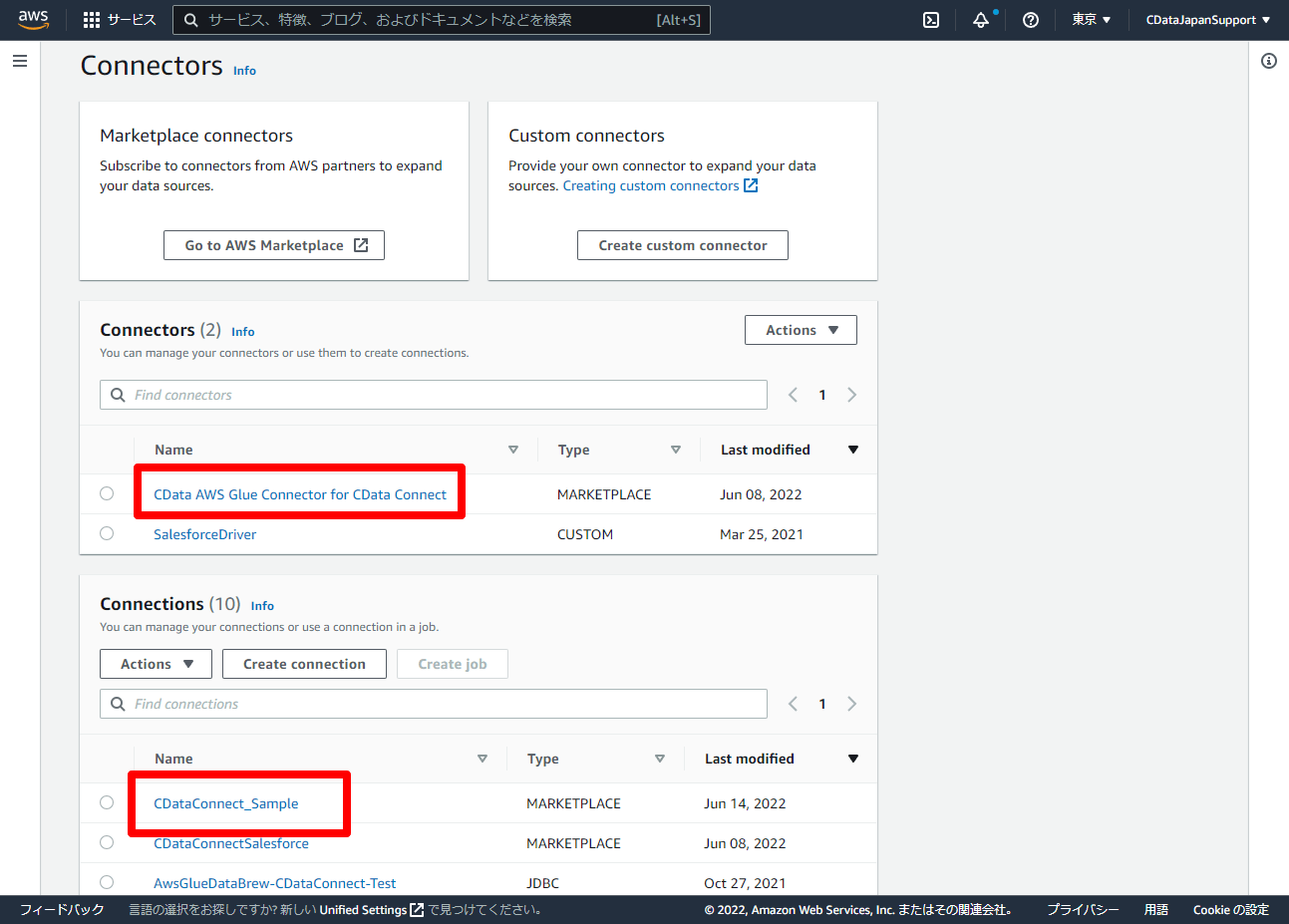The height and width of the screenshot is (924, 1289).
Task: Open the side navigation hamburger menu
Action: click(x=20, y=61)
